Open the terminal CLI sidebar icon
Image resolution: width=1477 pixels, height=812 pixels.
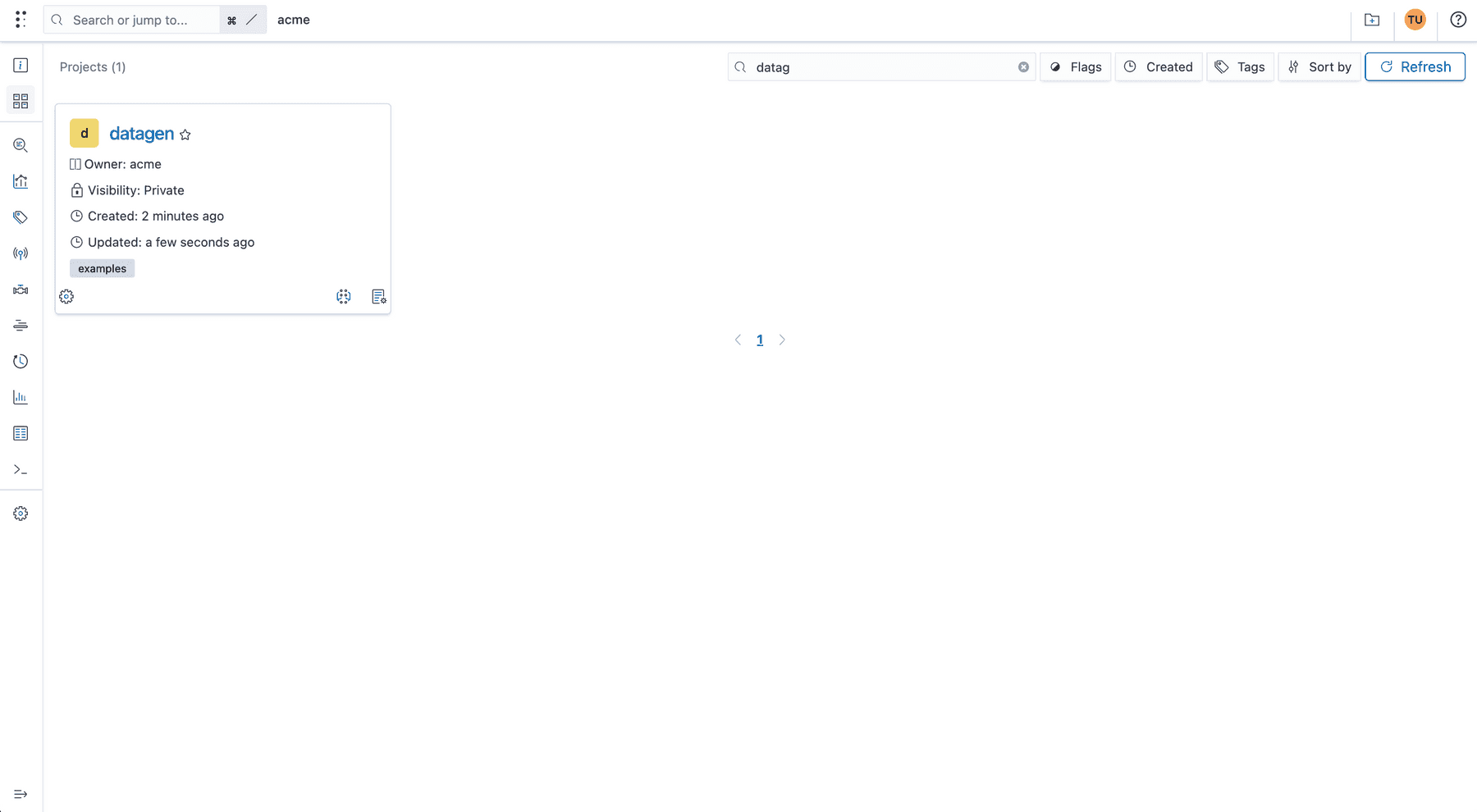click(x=21, y=469)
